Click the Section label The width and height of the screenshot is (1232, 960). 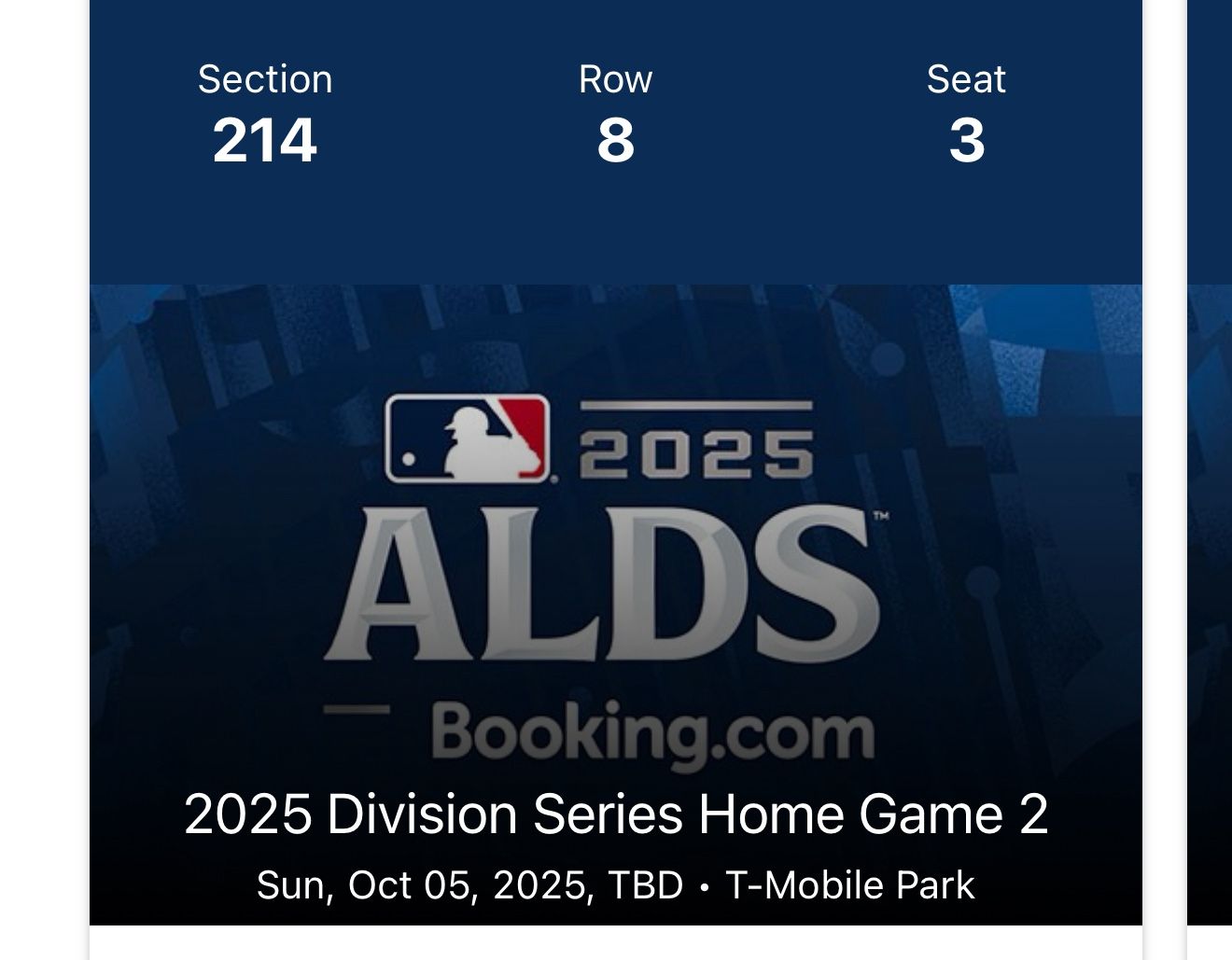tap(265, 79)
